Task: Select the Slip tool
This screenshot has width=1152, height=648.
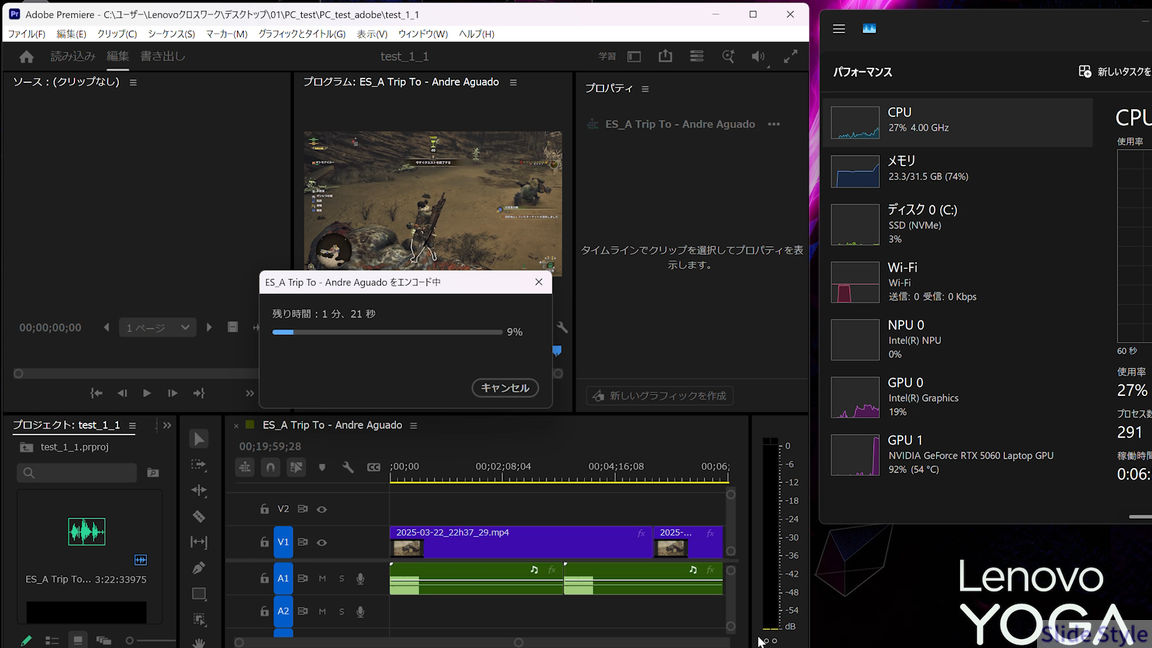Action: [198, 542]
